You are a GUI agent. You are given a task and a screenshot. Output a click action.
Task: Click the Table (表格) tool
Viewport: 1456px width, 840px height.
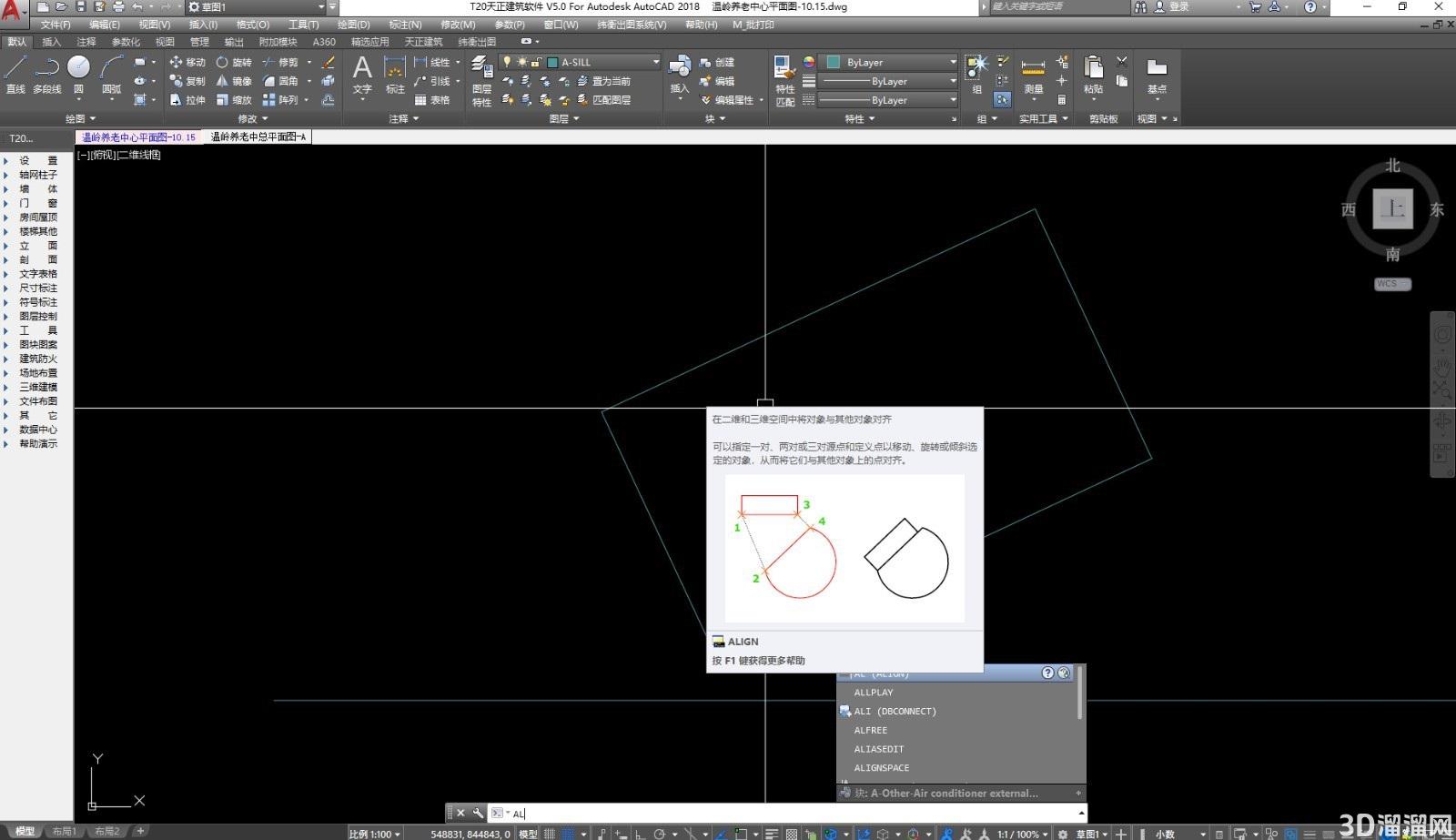point(432,100)
